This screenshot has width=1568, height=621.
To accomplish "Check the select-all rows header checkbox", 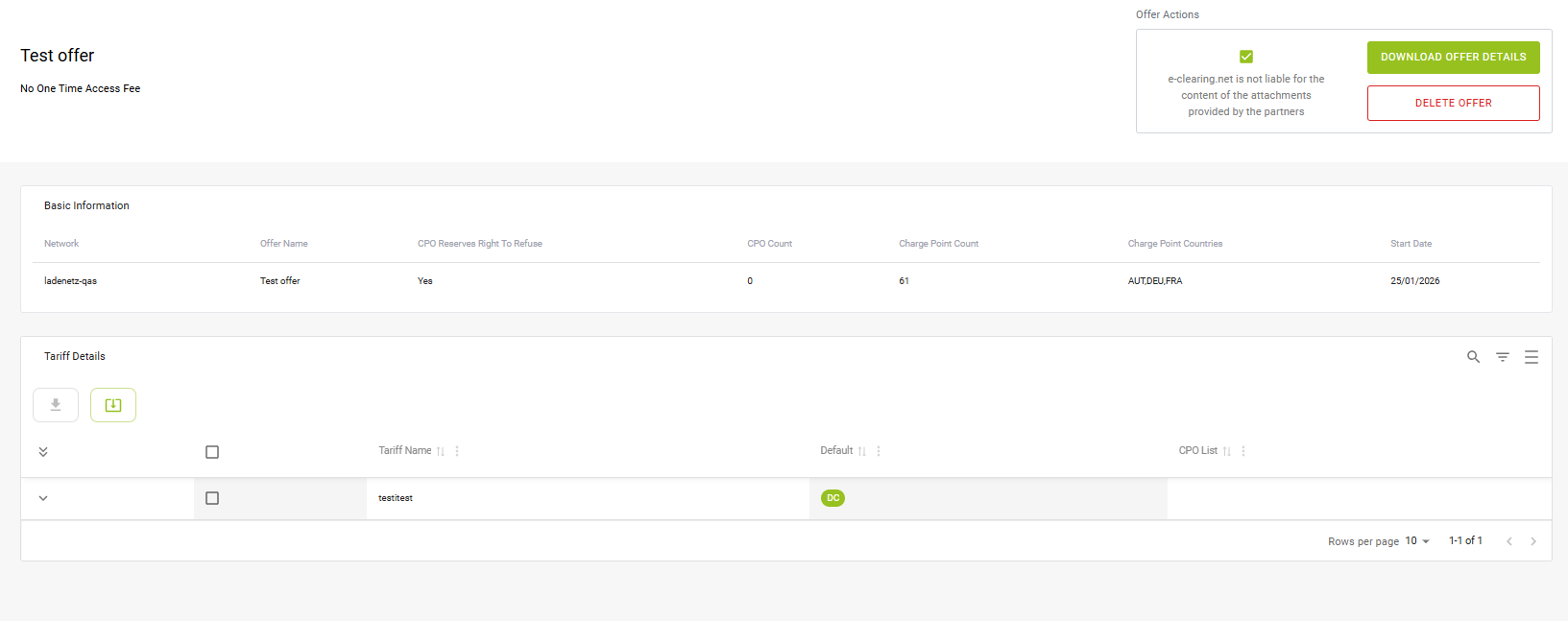I will click(212, 452).
